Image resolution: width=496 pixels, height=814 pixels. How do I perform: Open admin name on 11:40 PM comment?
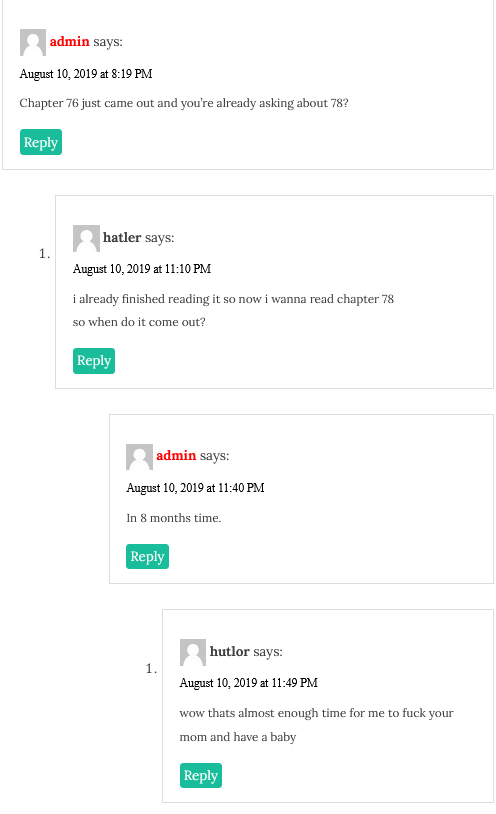tap(176, 456)
